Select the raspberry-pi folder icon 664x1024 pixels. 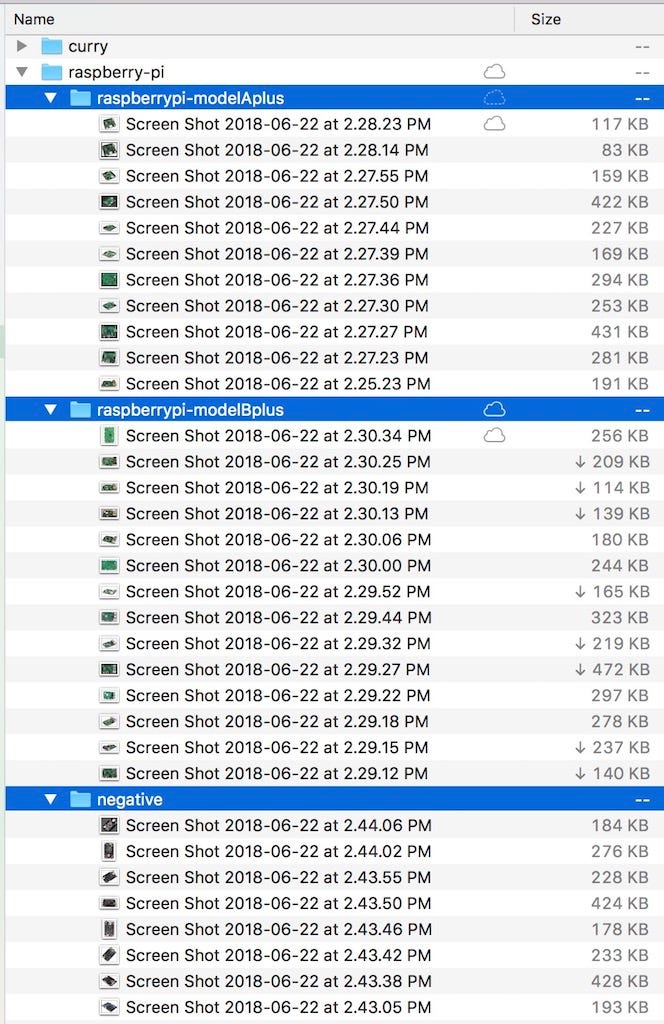pyautogui.click(x=51, y=72)
